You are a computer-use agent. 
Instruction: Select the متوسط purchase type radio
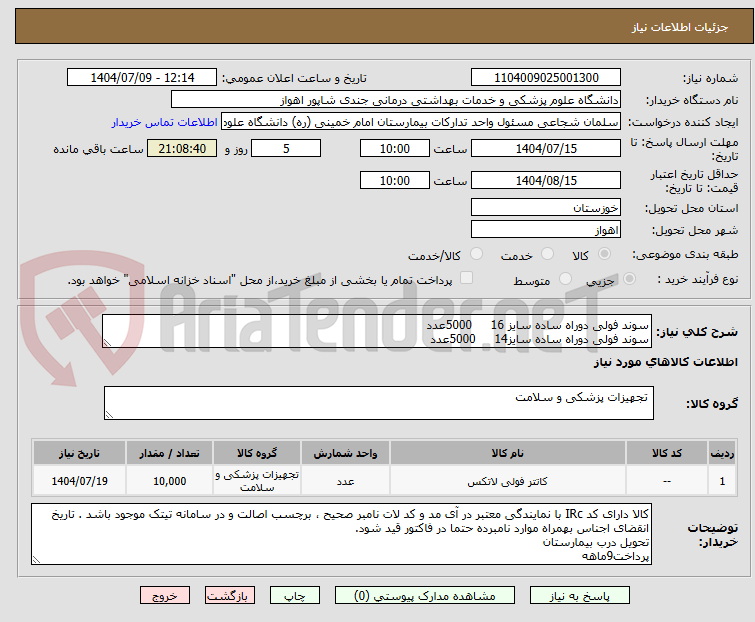coord(565,279)
